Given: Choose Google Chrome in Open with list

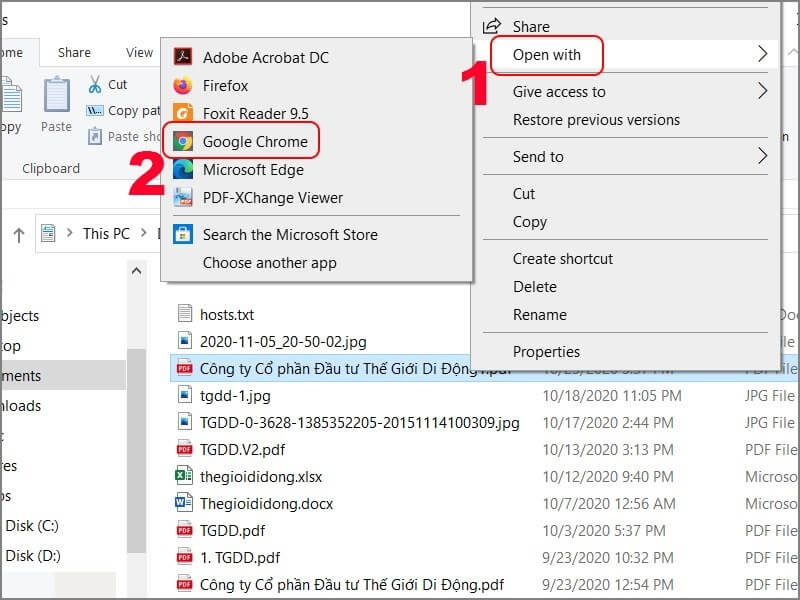Looking at the screenshot, I should pyautogui.click(x=255, y=141).
